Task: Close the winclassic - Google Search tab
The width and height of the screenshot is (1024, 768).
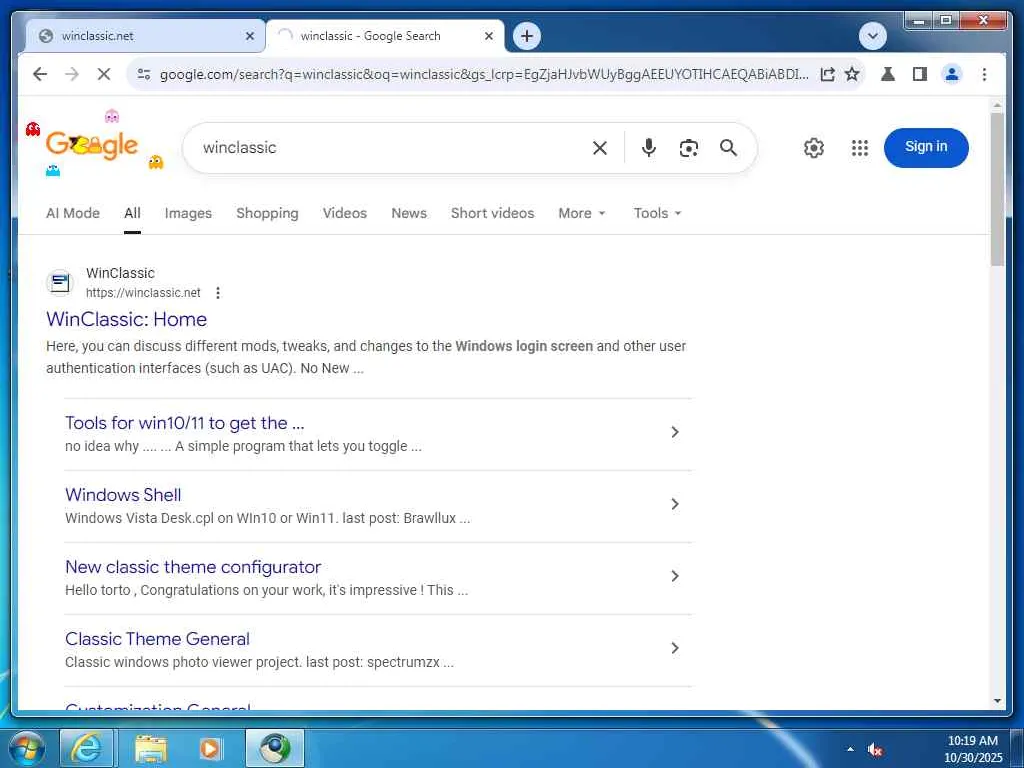Action: tap(488, 37)
